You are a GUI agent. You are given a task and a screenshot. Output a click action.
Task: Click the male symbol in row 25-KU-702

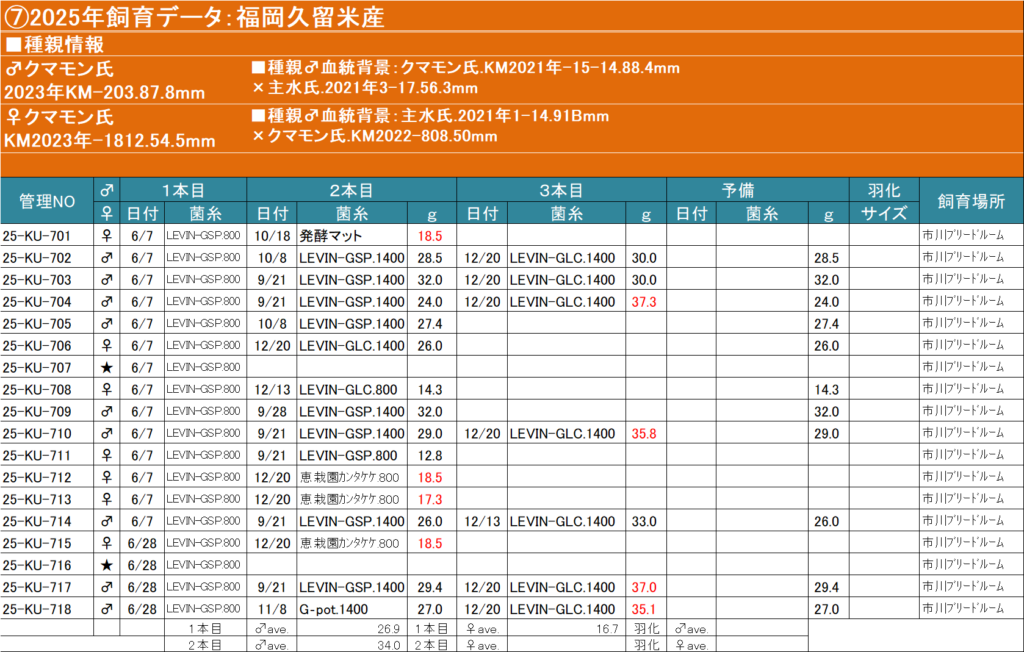[x=108, y=258]
